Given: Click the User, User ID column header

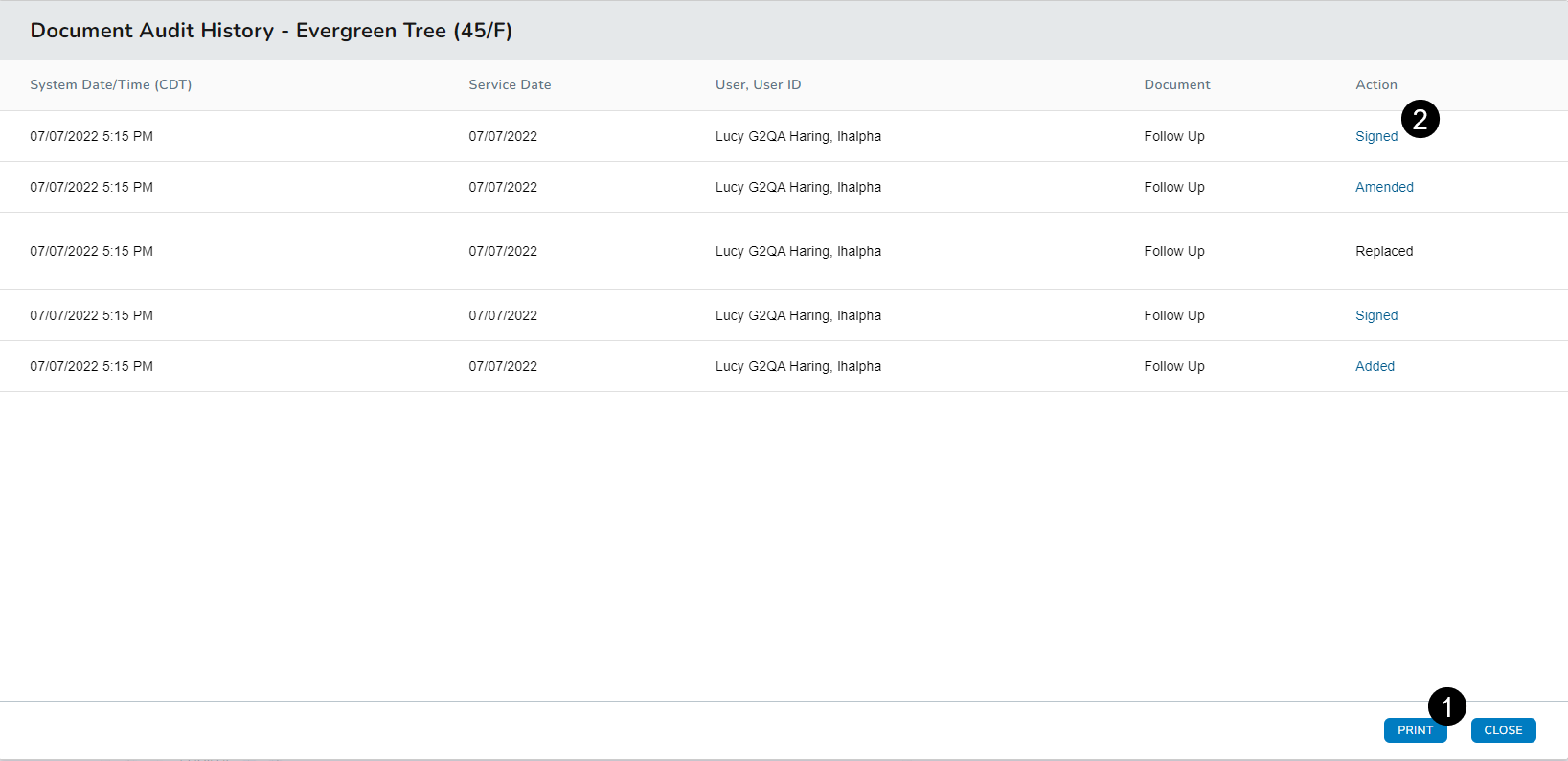Looking at the screenshot, I should click(758, 84).
